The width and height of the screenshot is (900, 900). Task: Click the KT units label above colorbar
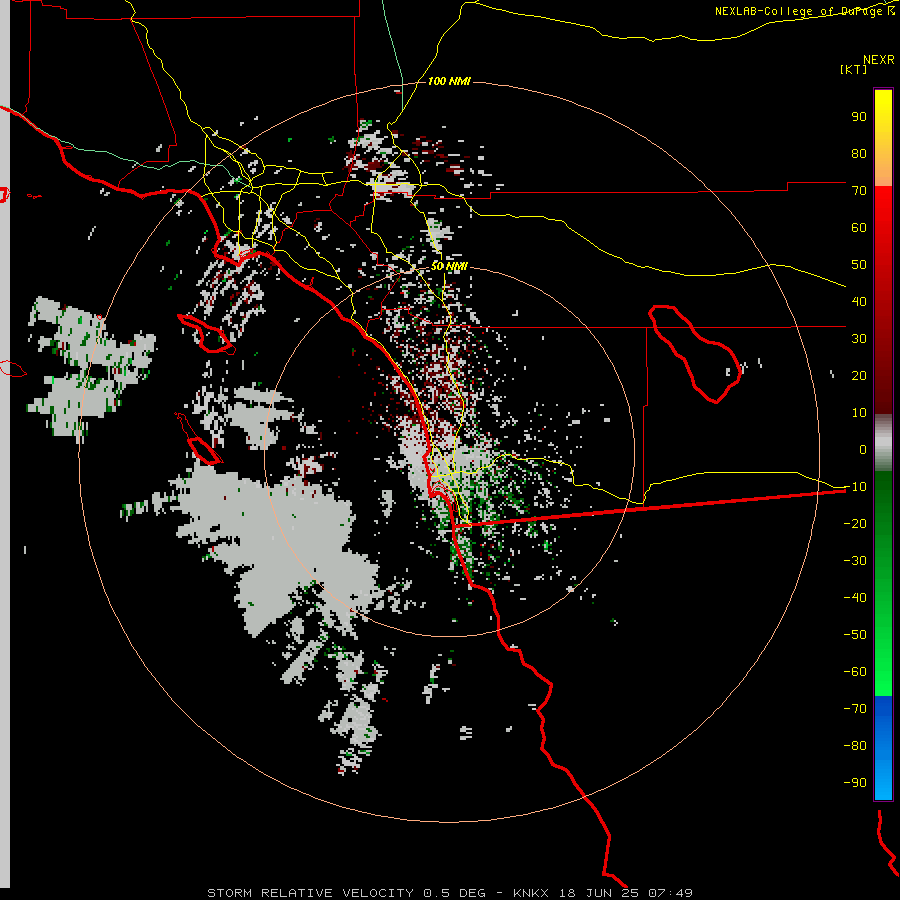(x=854, y=69)
